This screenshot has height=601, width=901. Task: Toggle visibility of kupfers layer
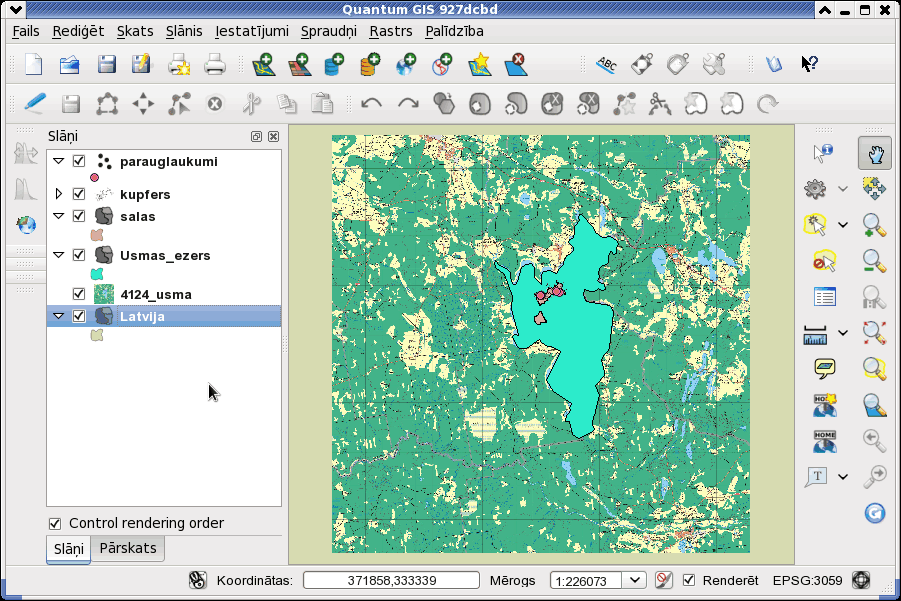[79, 194]
